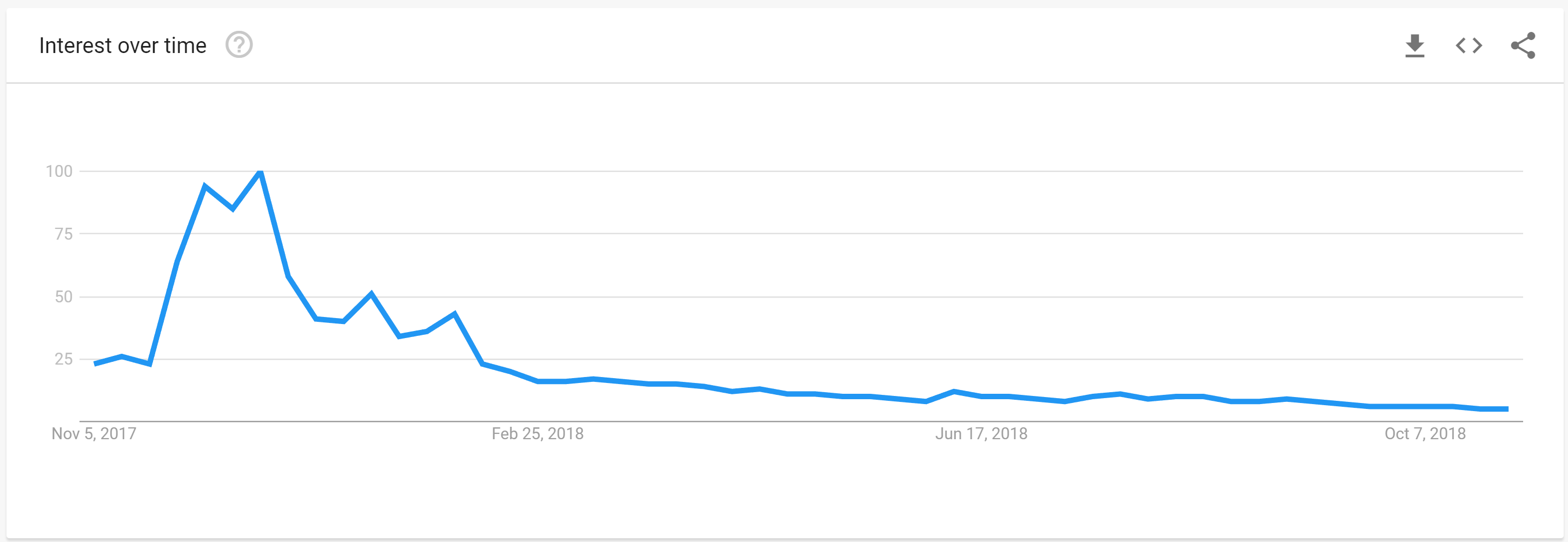Click the "Feb 25, 2018" date label

click(x=537, y=434)
